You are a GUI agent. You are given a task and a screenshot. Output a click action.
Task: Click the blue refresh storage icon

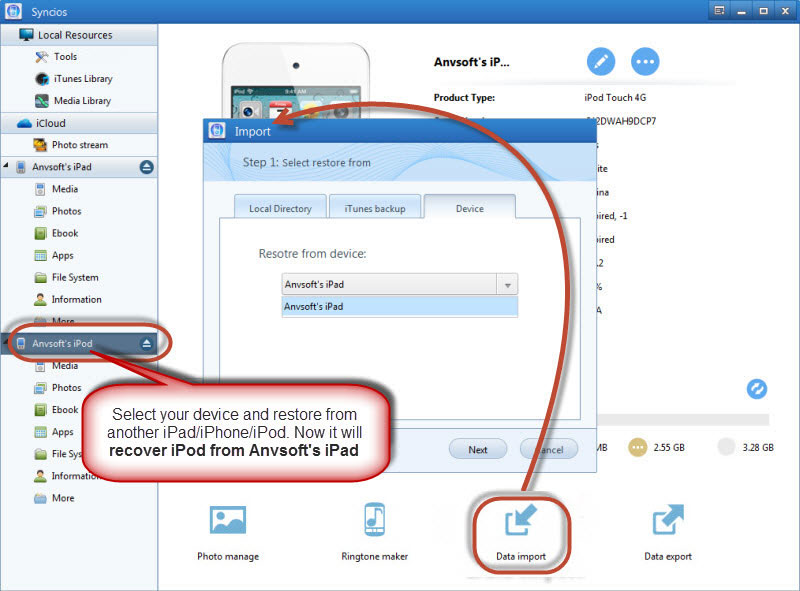tap(757, 389)
